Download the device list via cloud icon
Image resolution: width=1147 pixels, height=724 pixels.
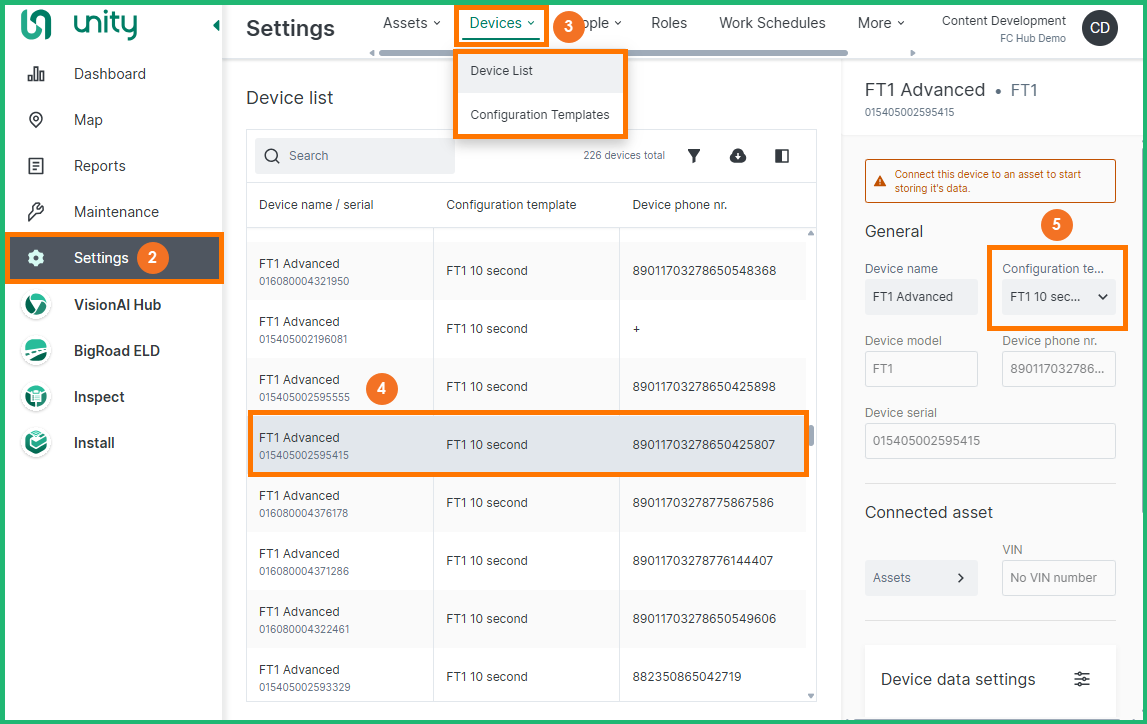(x=738, y=156)
